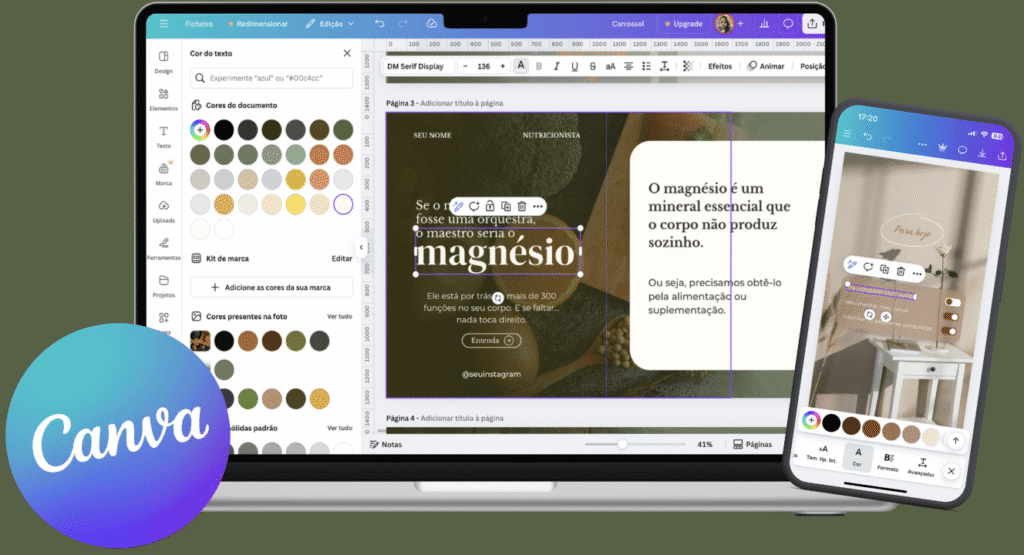Pick the bright yellow document color swatch
Image resolution: width=1024 pixels, height=555 pixels.
(295, 204)
